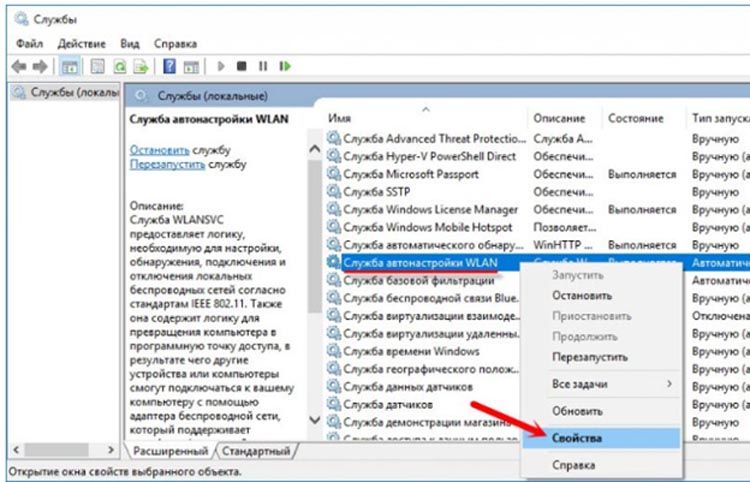Click the Pause service toolbar icon

(x=263, y=66)
